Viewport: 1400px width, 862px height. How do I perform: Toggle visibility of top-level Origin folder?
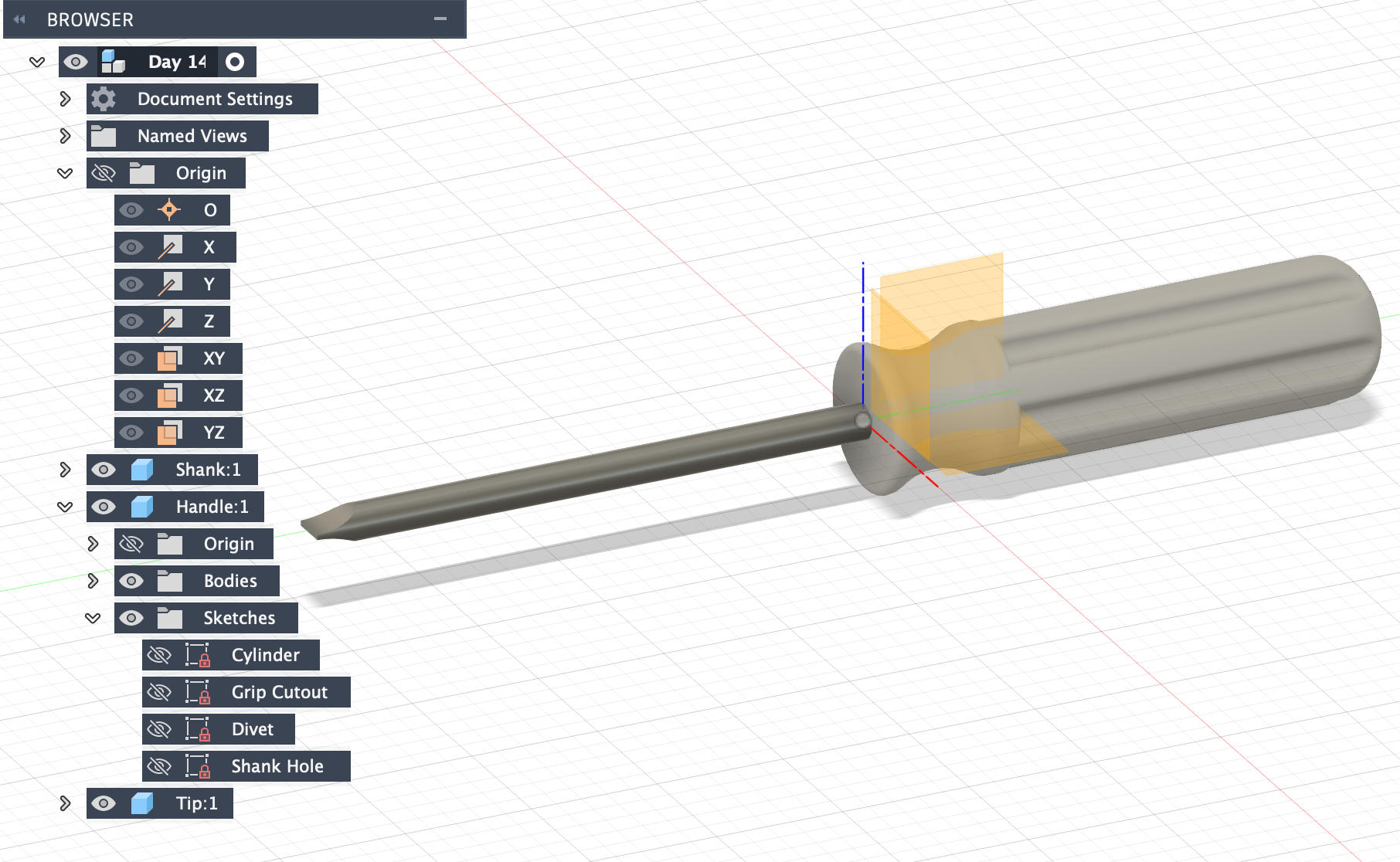click(103, 173)
